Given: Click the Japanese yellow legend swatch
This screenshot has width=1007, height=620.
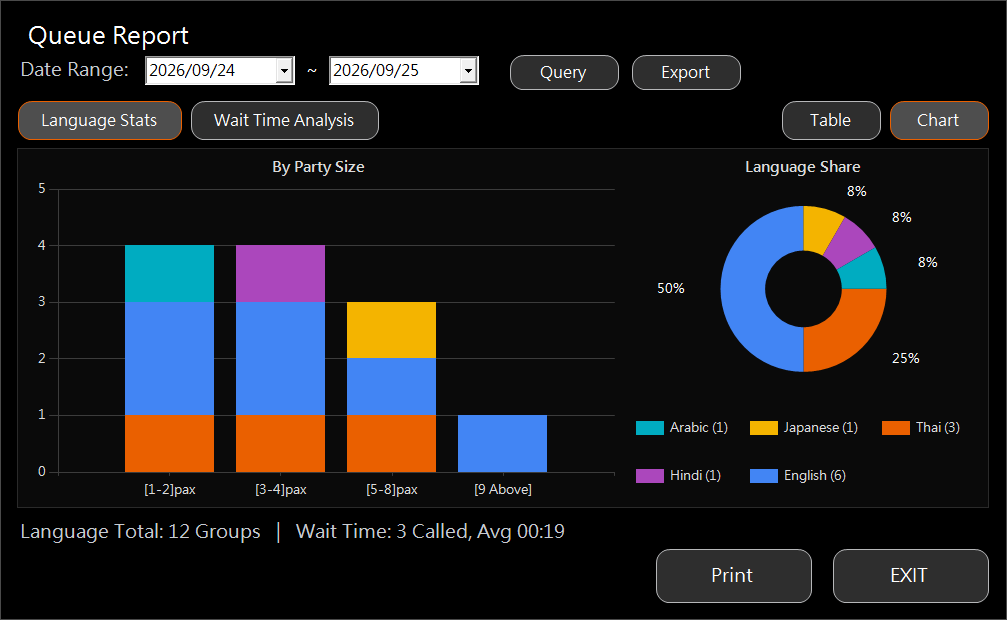Looking at the screenshot, I should click(x=764, y=428).
